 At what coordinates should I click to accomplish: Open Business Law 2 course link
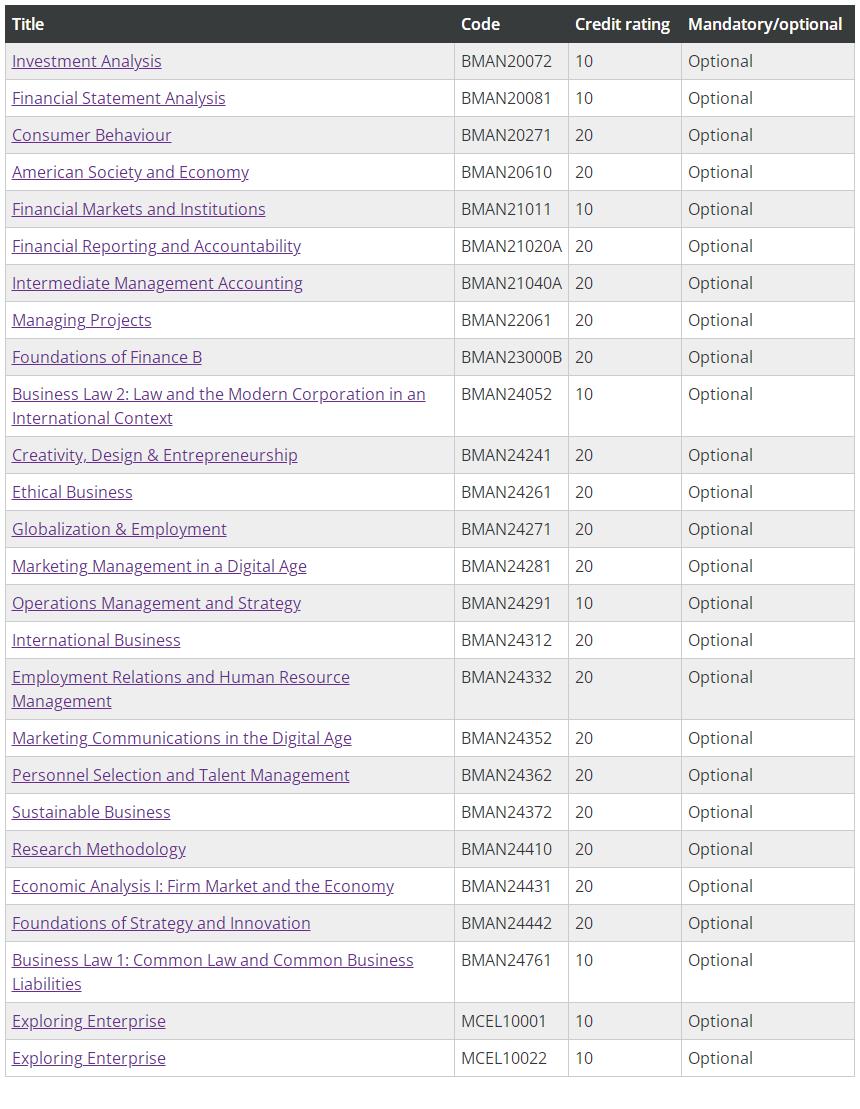click(x=219, y=406)
